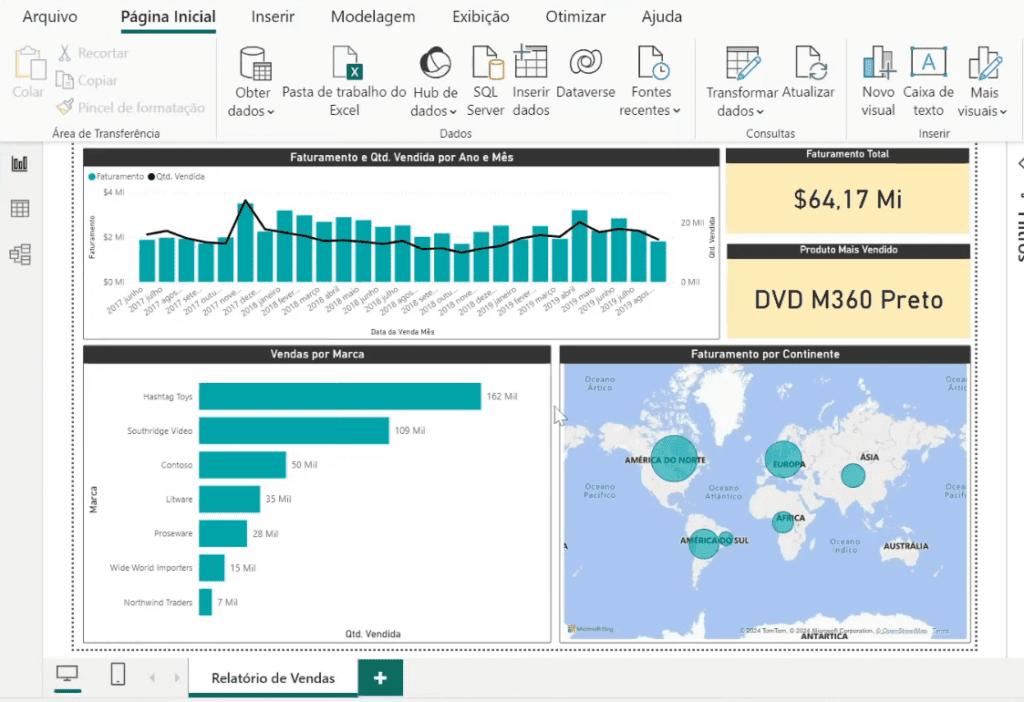Open Obter dados database icon
1024x702 pixels.
[x=255, y=63]
